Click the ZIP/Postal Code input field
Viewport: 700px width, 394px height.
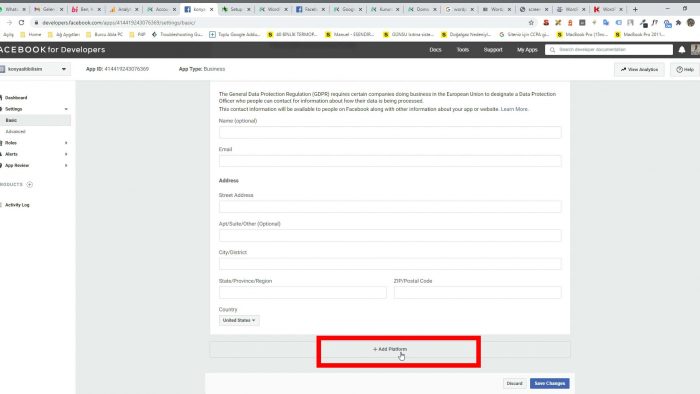pyautogui.click(x=477, y=292)
